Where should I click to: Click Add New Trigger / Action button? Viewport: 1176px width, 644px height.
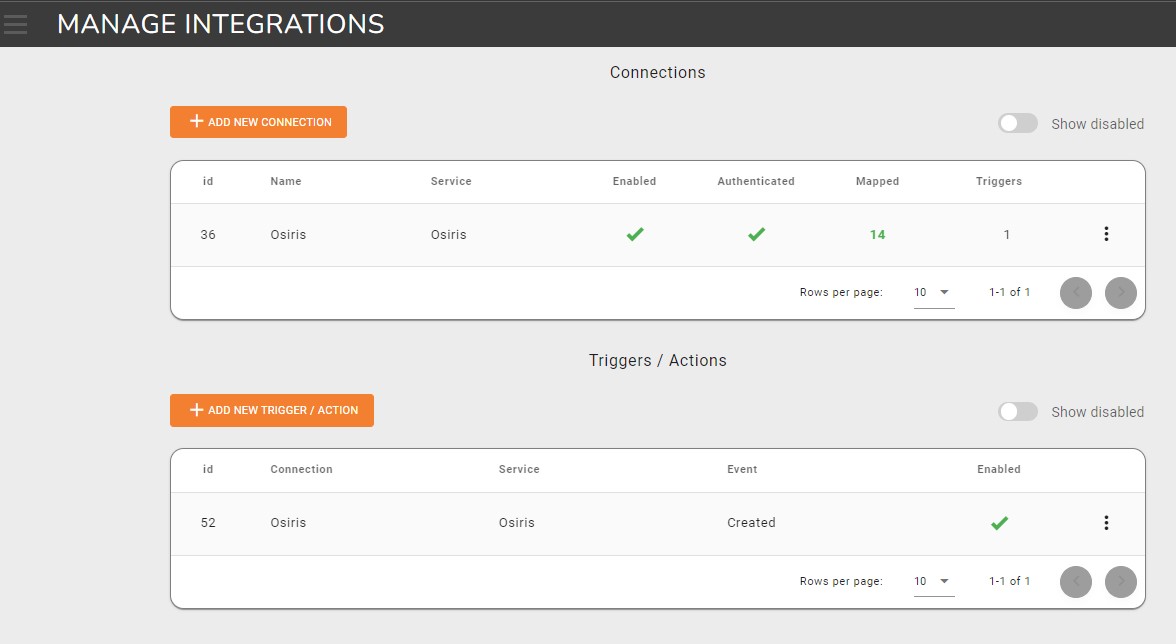tap(272, 410)
